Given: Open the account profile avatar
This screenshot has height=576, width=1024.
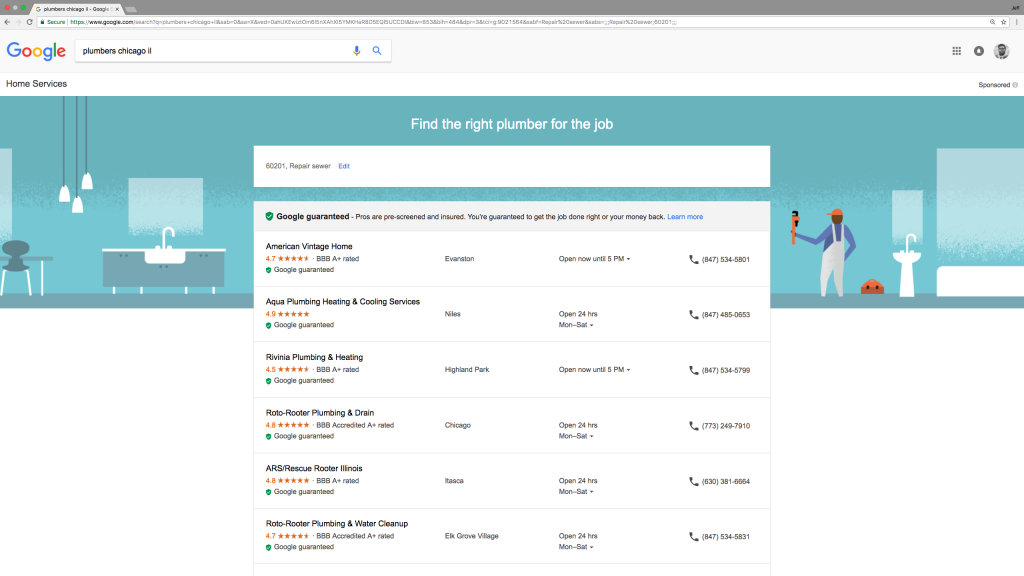Looking at the screenshot, I should 1001,51.
